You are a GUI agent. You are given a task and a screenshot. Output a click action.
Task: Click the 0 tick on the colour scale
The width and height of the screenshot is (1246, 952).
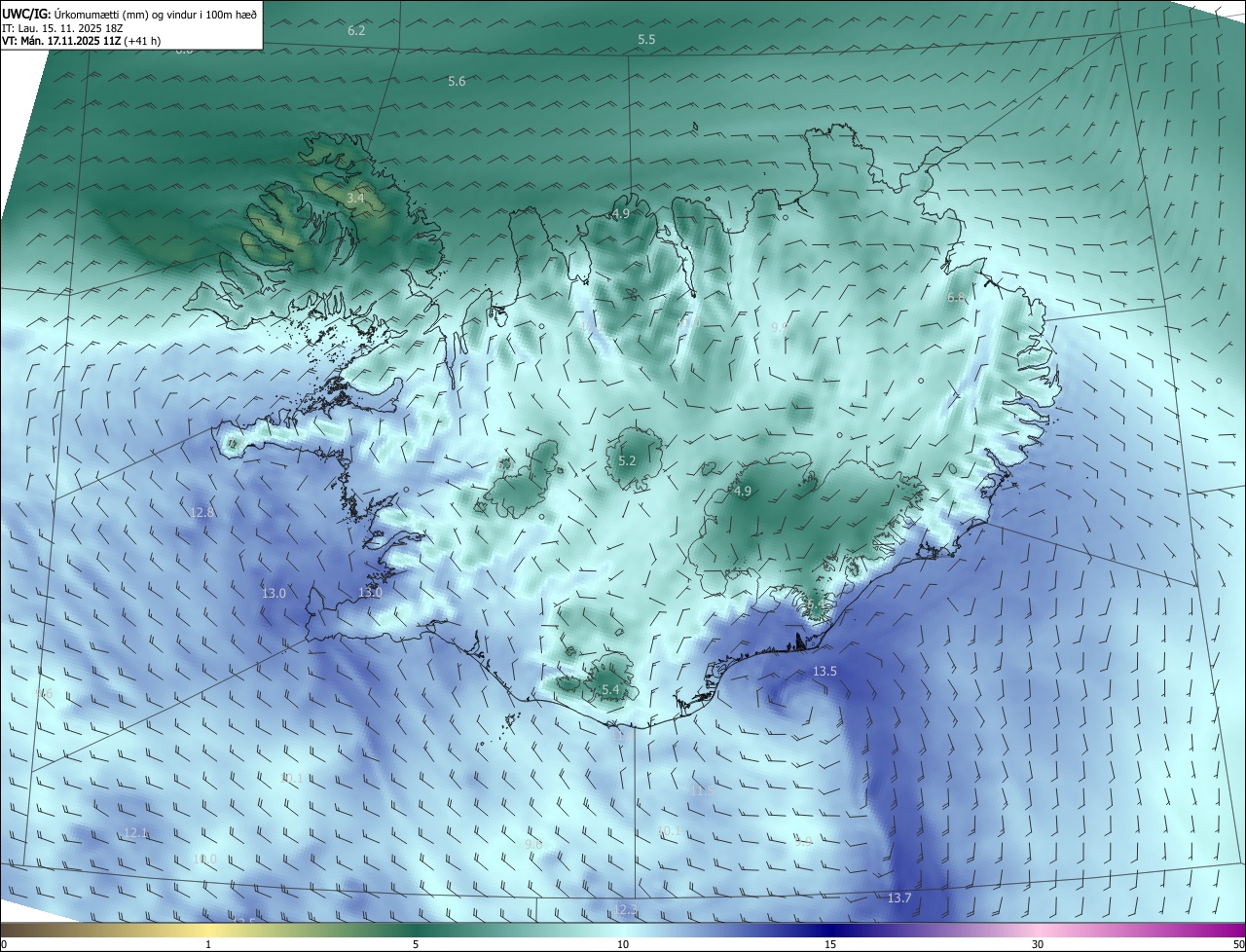point(4,944)
